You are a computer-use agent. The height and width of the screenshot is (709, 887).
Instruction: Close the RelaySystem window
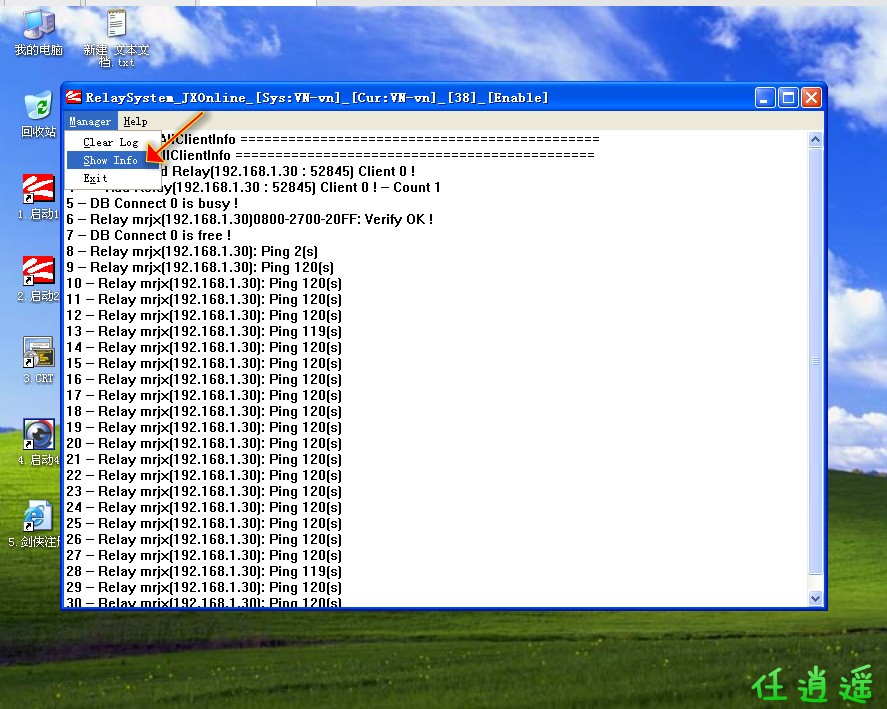click(x=811, y=98)
